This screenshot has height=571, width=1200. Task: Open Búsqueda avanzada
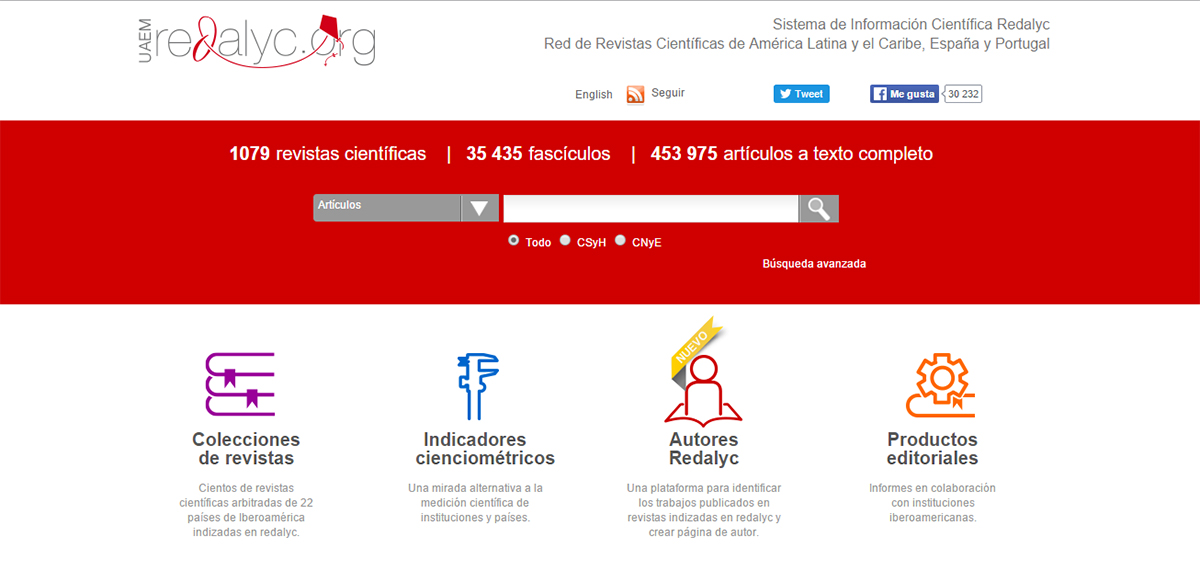click(x=814, y=264)
